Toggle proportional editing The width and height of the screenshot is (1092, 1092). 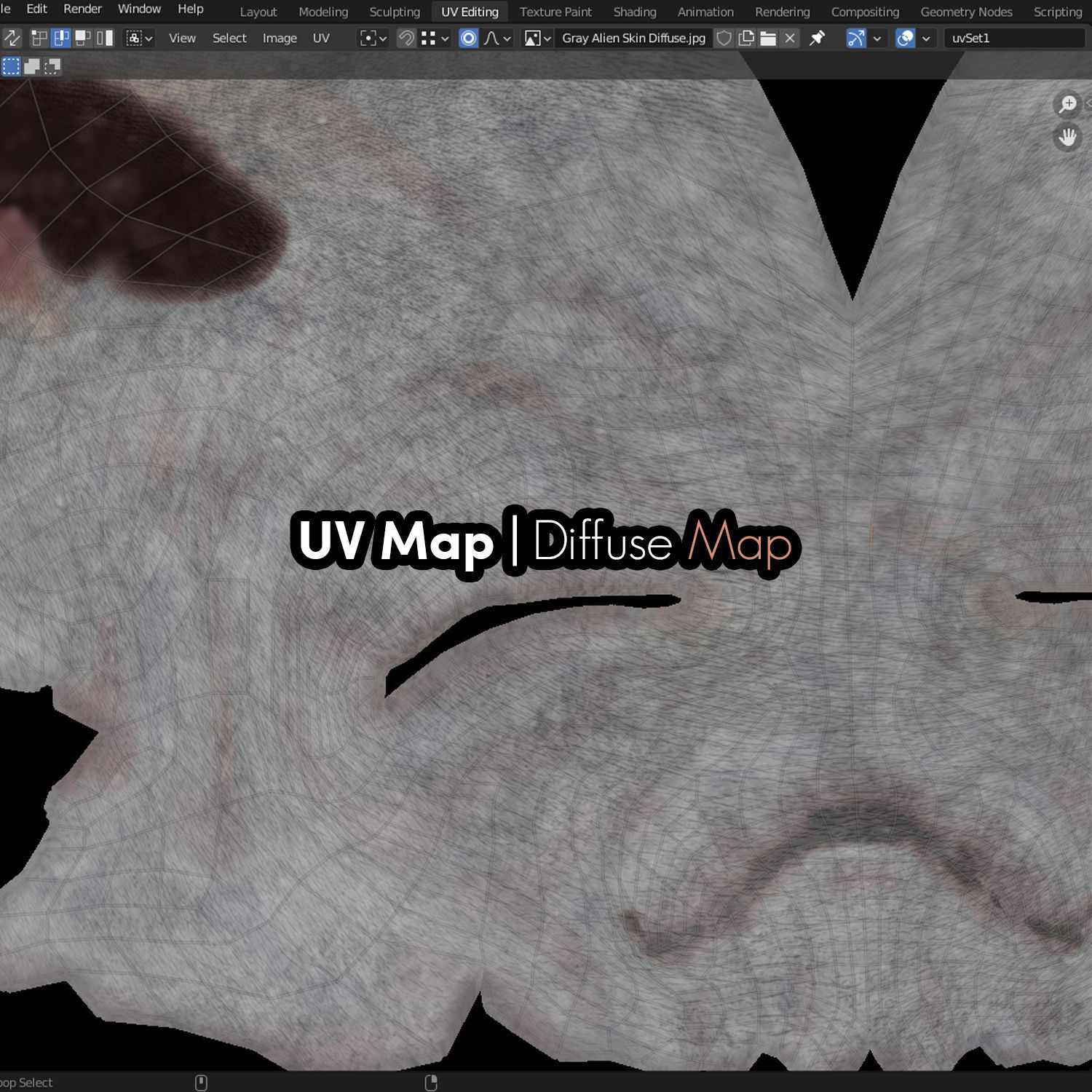pos(469,38)
